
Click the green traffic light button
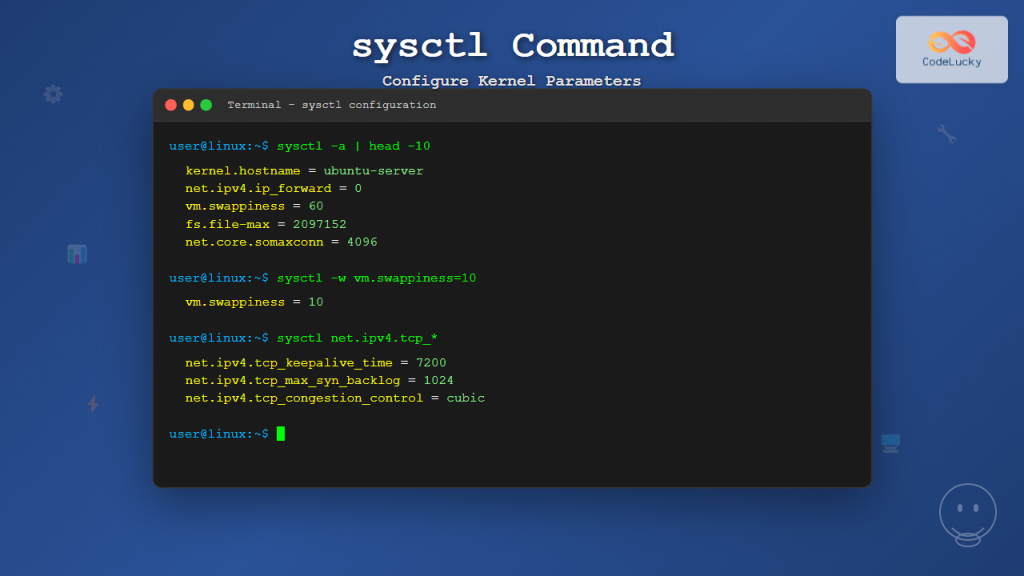click(205, 104)
